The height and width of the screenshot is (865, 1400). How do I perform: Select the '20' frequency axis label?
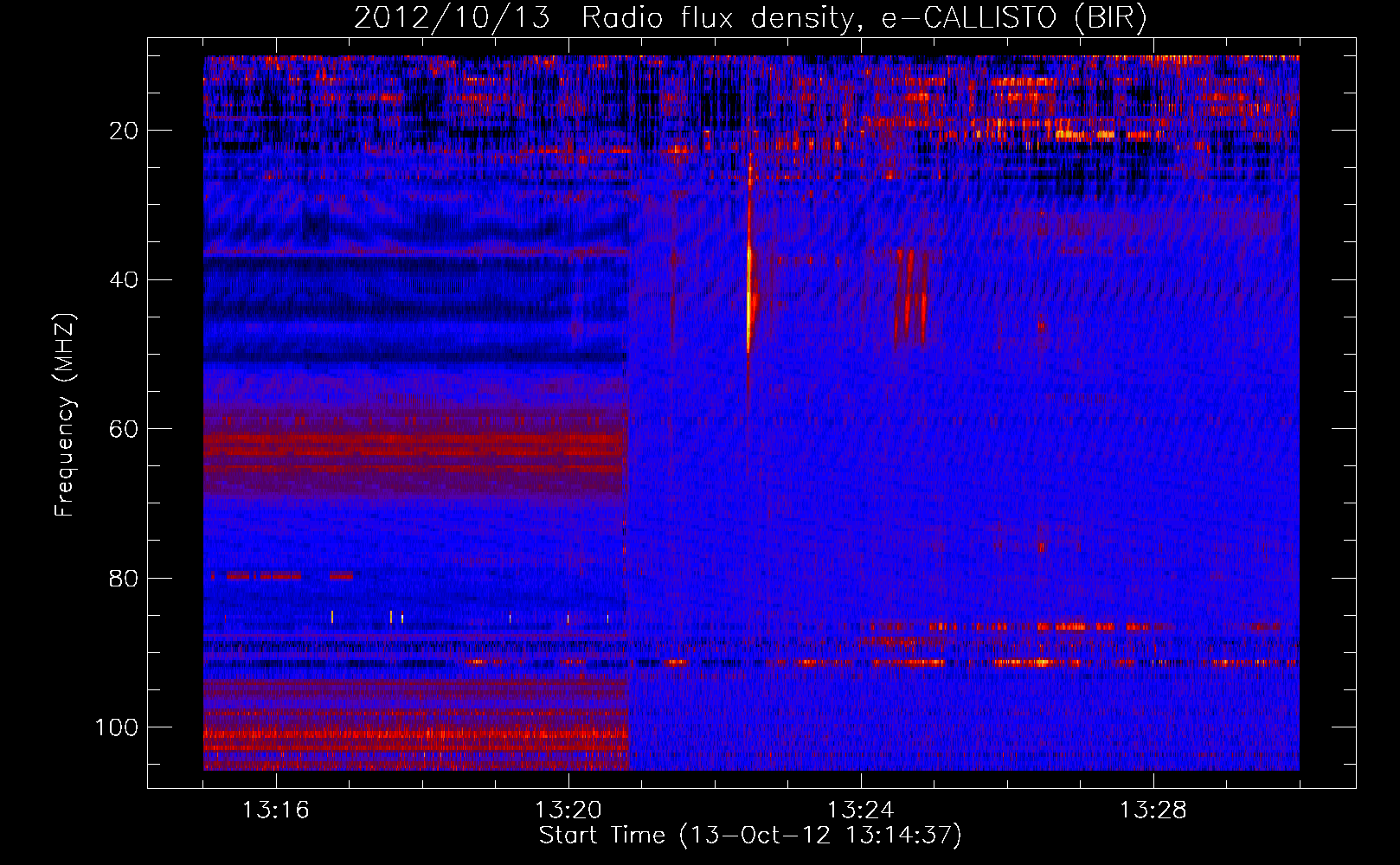[124, 131]
